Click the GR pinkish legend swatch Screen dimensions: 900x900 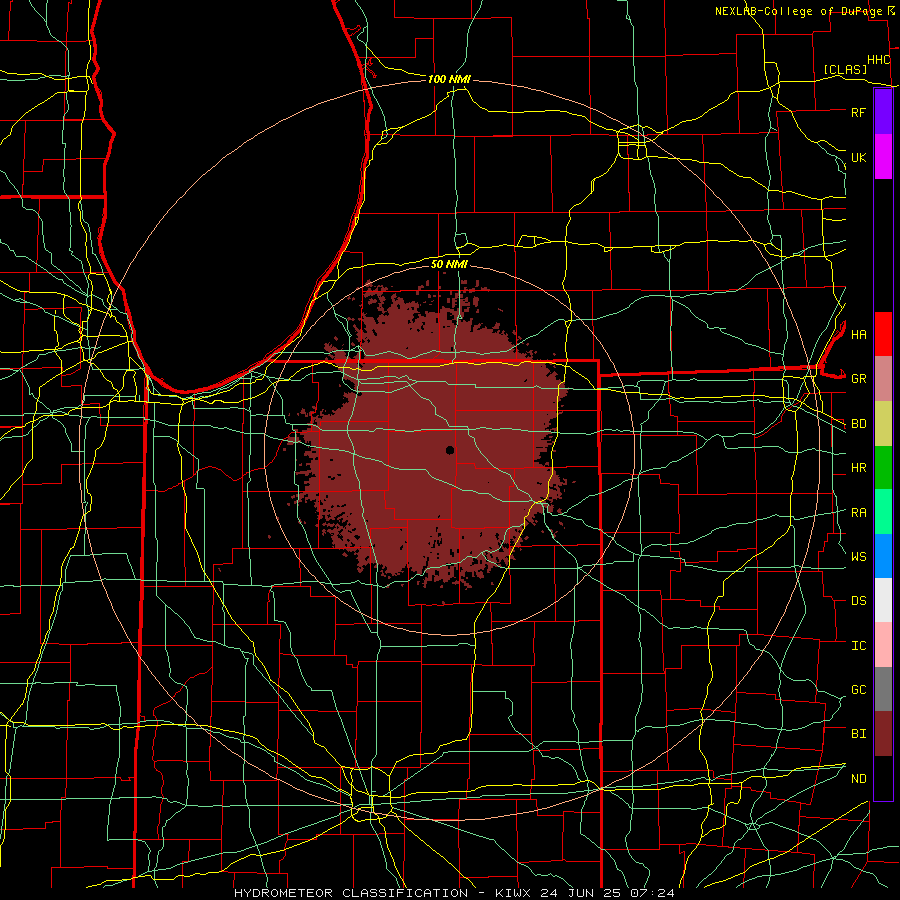click(883, 378)
